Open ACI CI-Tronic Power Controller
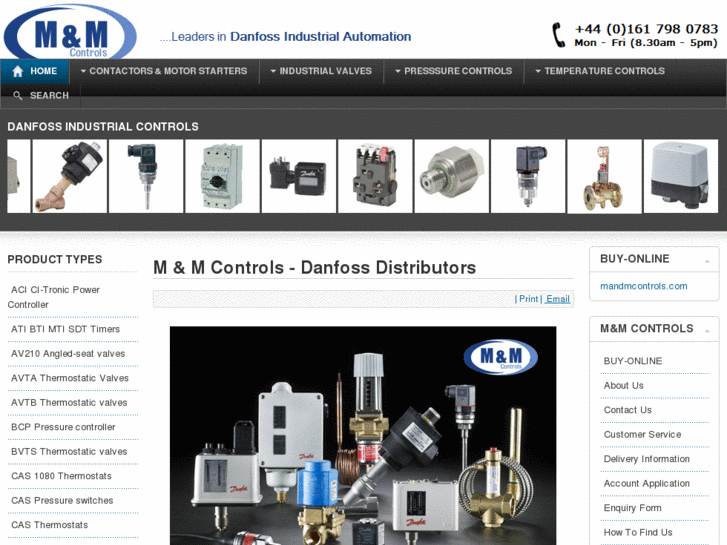Viewport: 727px width, 545px height. click(55, 297)
